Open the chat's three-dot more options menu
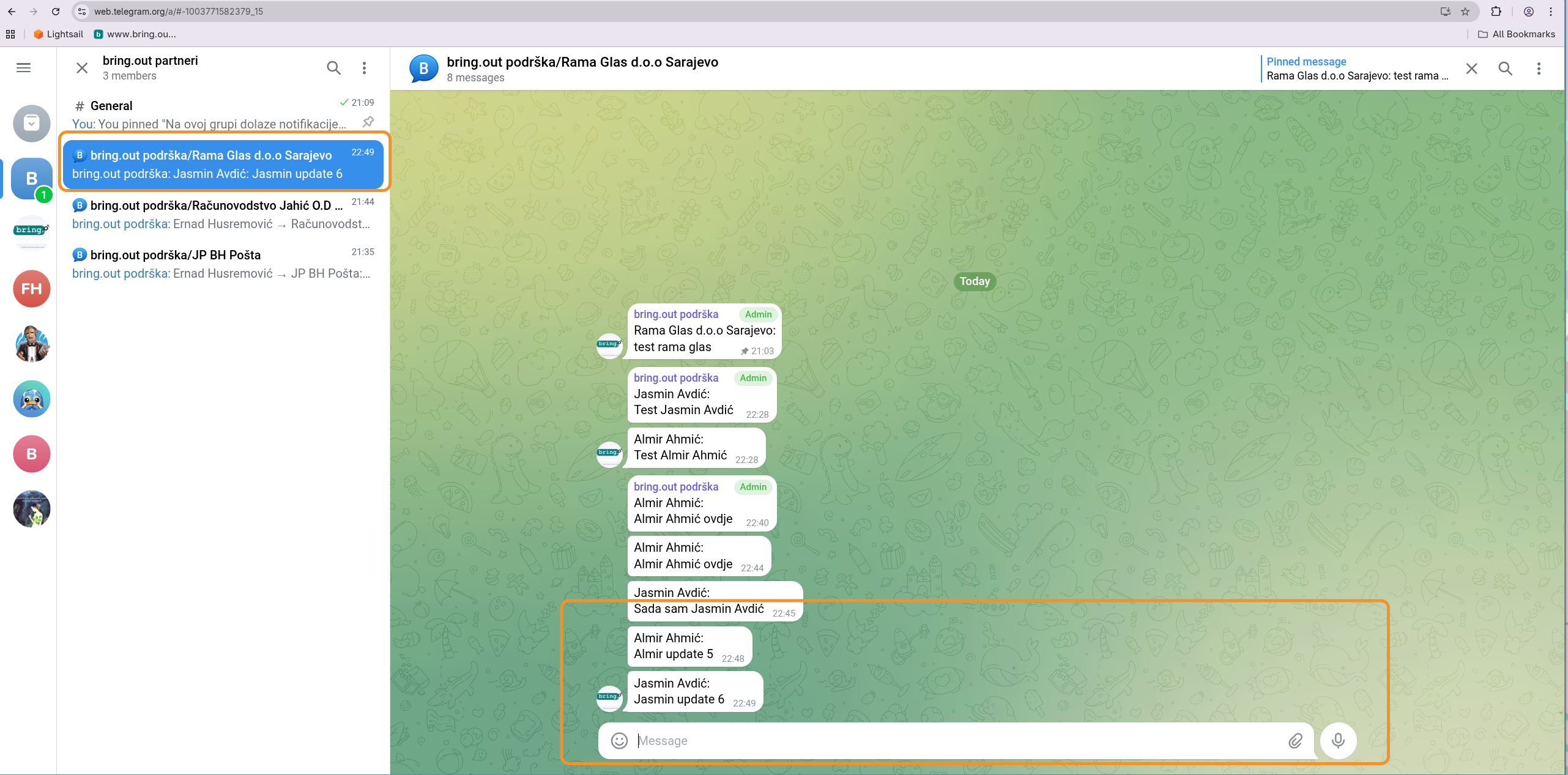This screenshot has height=775, width=1568. tap(1539, 69)
